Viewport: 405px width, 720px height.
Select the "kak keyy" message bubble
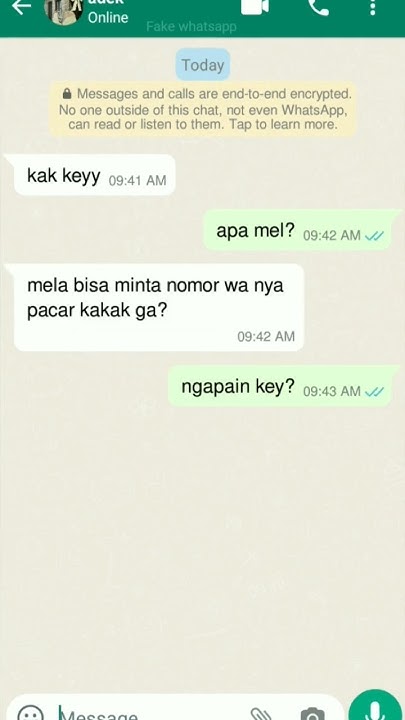coord(94,175)
